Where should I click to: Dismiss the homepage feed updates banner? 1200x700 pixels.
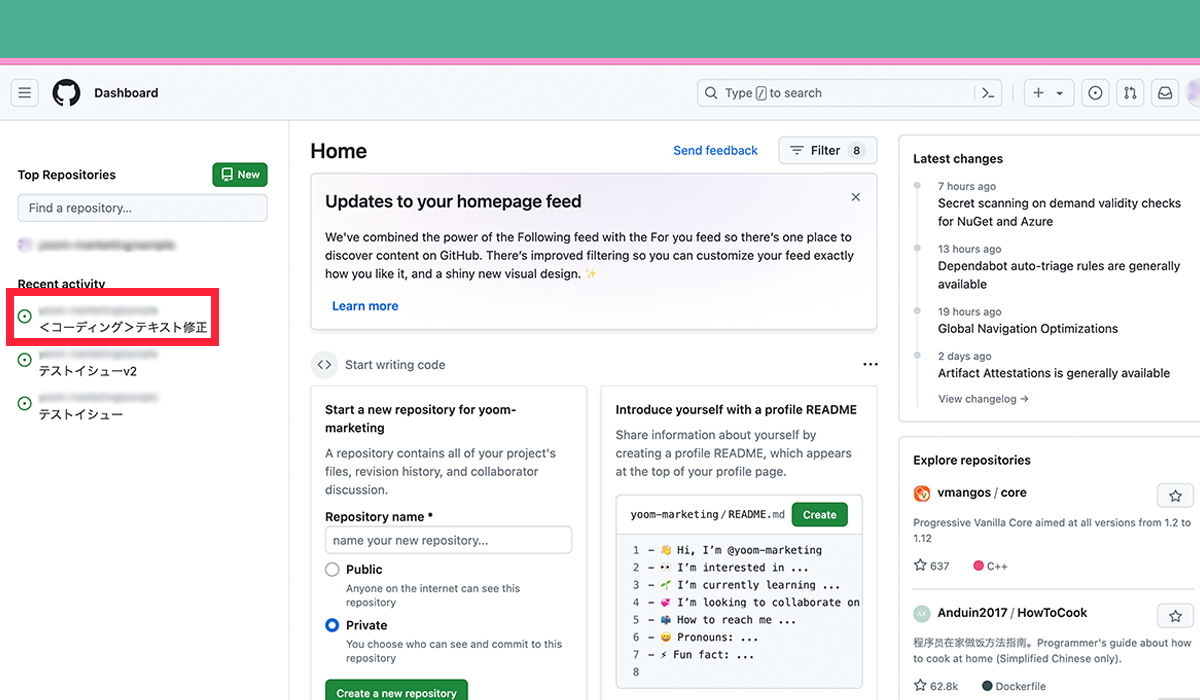(x=855, y=197)
